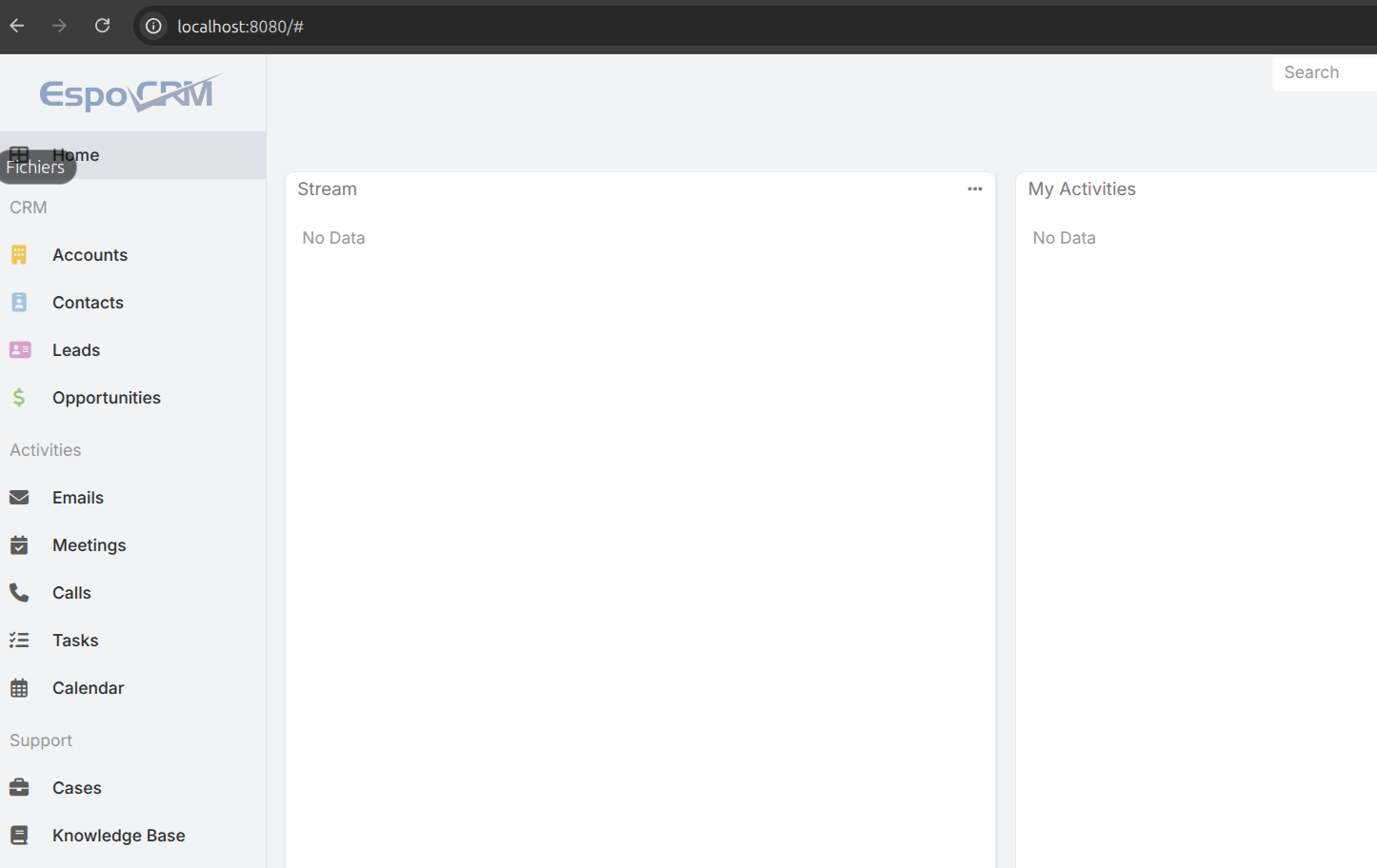Reload the page with browser refresh button
Viewport: 1377px width, 868px height.
pyautogui.click(x=103, y=26)
